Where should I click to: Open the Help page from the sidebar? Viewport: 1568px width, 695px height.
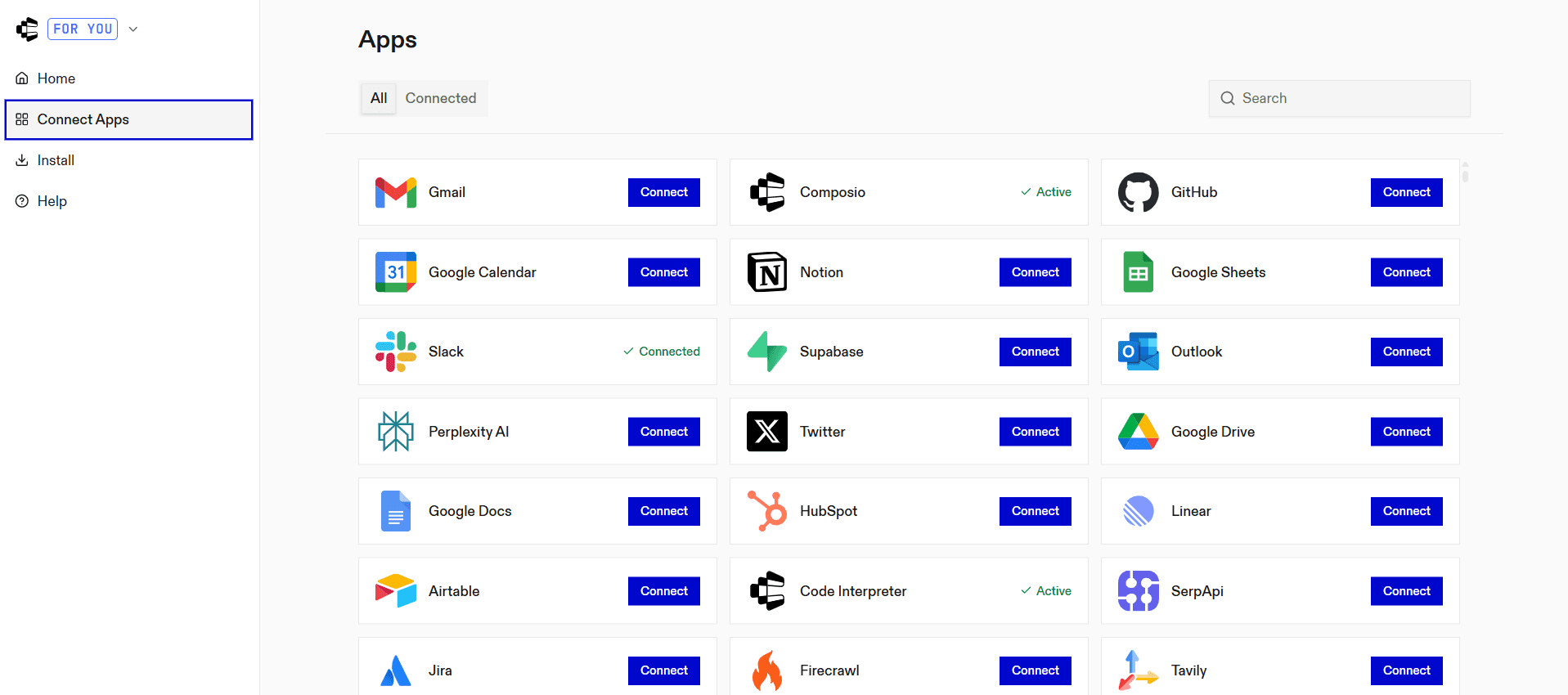click(x=129, y=201)
